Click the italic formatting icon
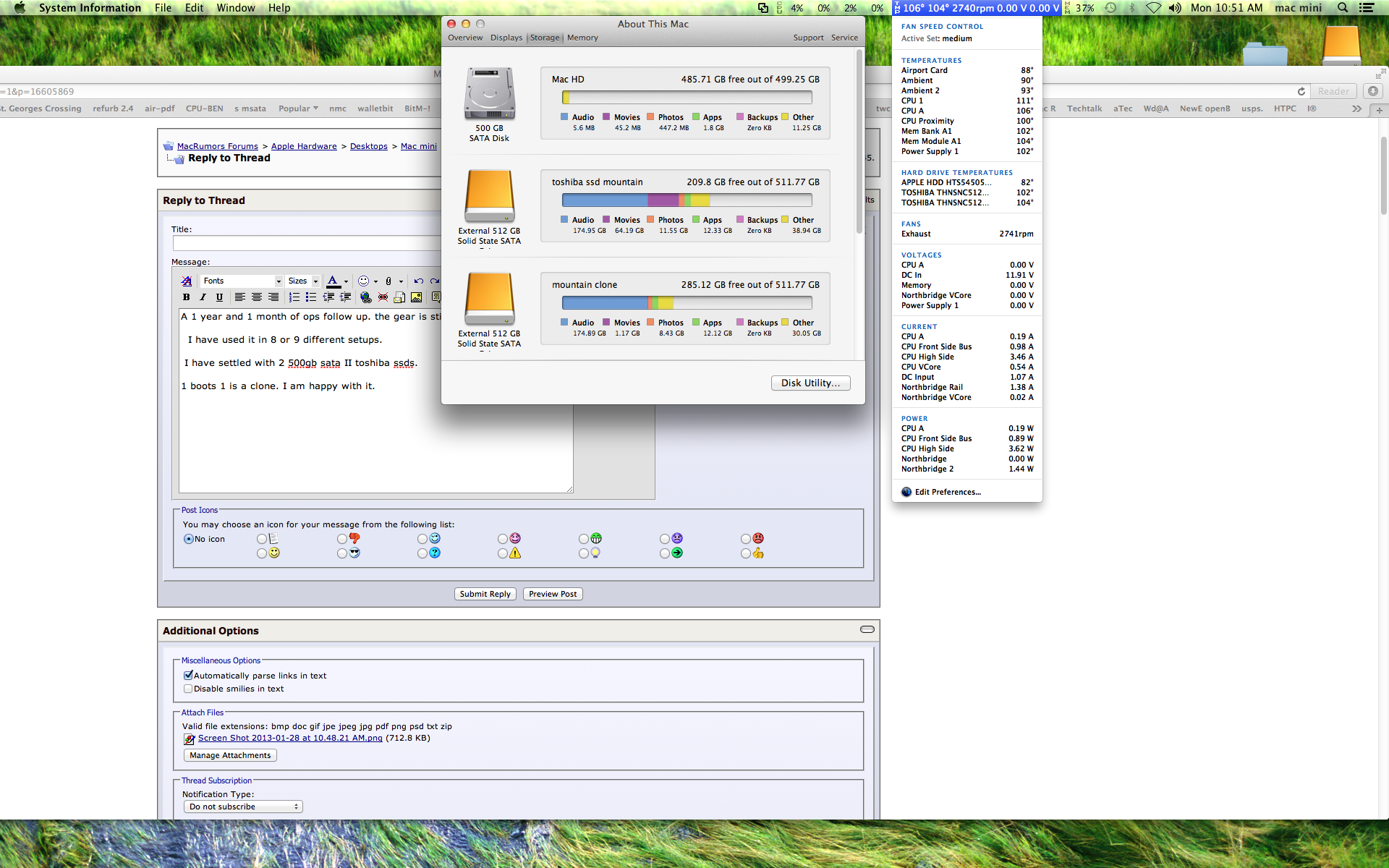 click(x=203, y=297)
